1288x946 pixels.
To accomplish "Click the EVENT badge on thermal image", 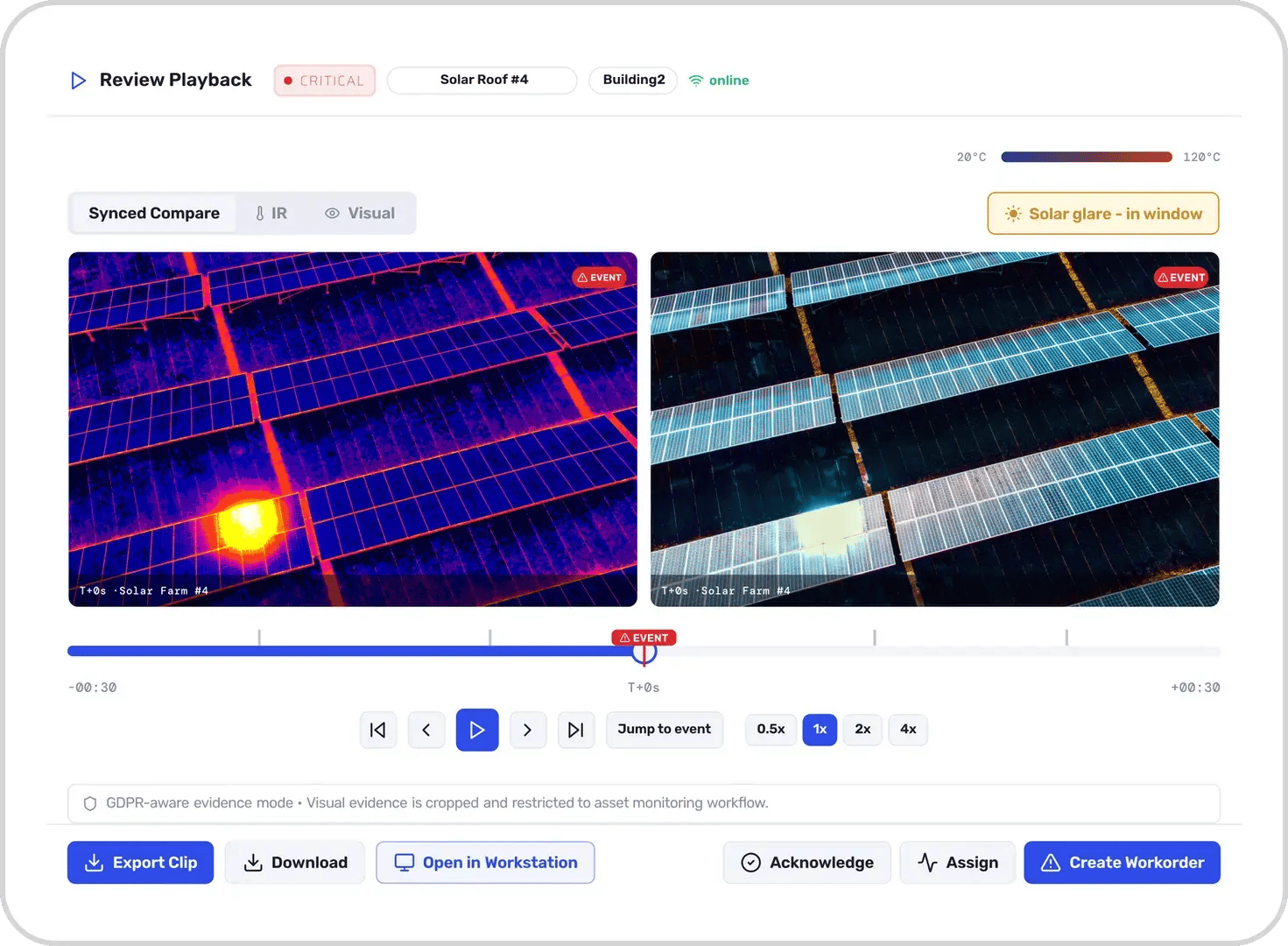I will click(600, 278).
